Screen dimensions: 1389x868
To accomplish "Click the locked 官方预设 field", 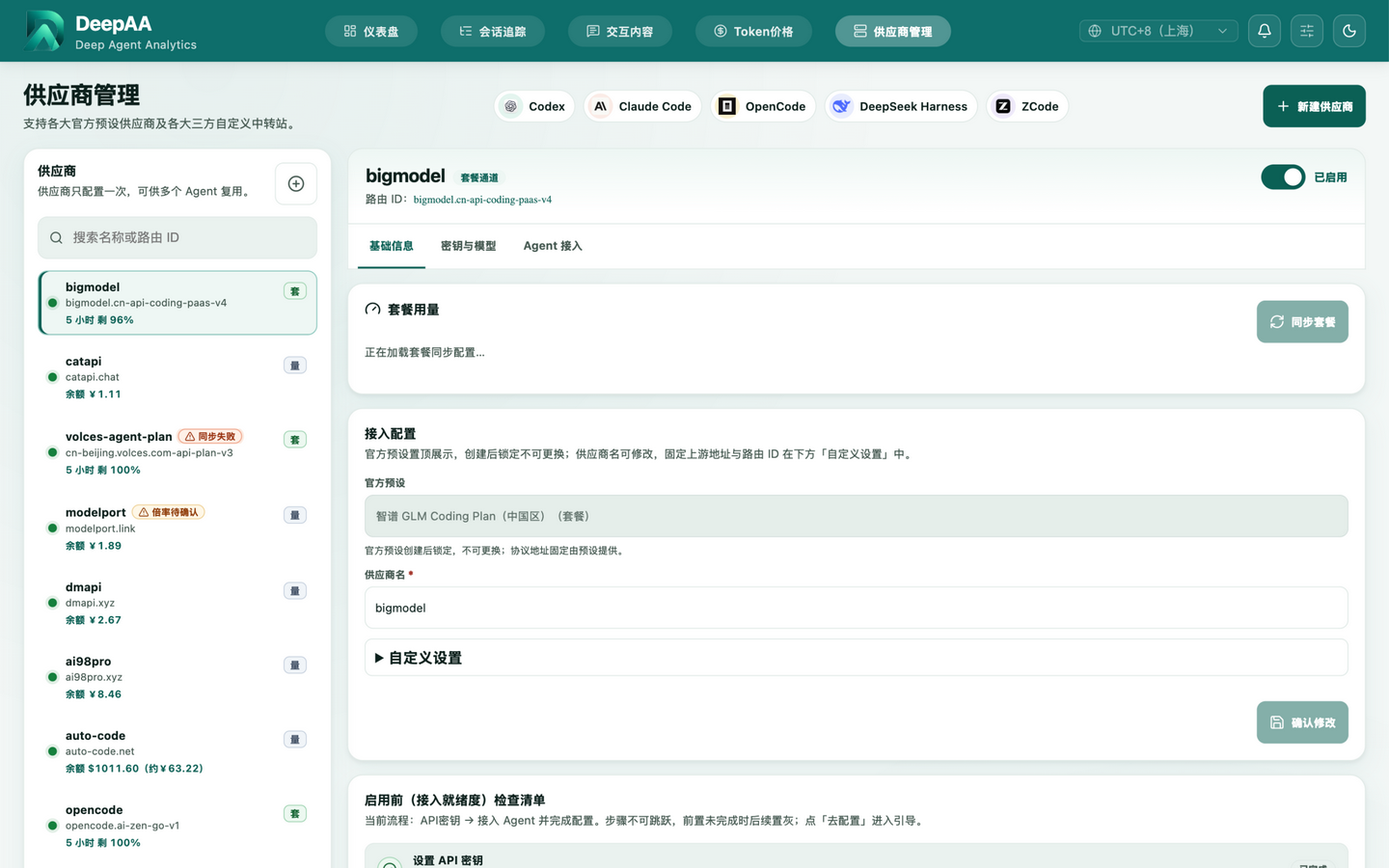I will (856, 516).
